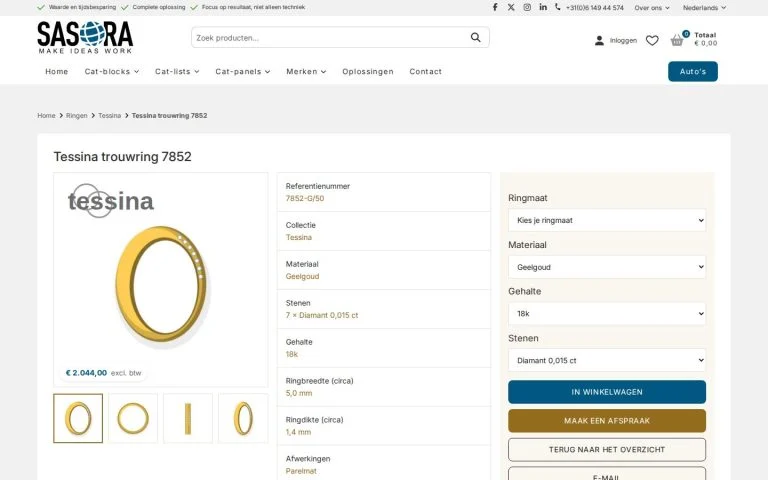Image resolution: width=768 pixels, height=480 pixels.
Task: Open the wishlist heart icon
Action: pyautogui.click(x=652, y=41)
